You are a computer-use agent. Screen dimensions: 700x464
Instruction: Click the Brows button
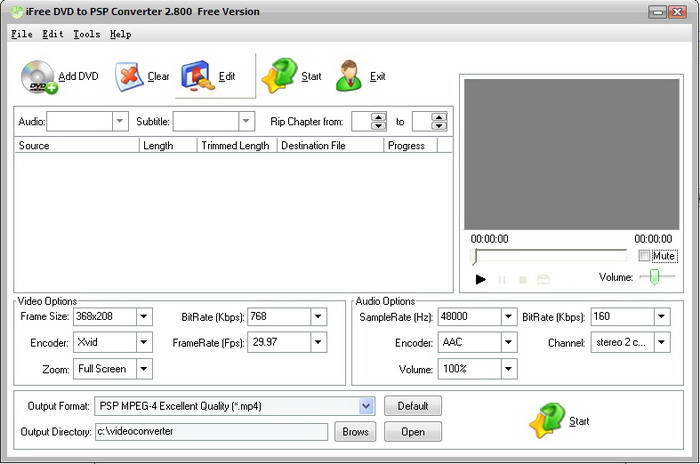[x=355, y=432]
